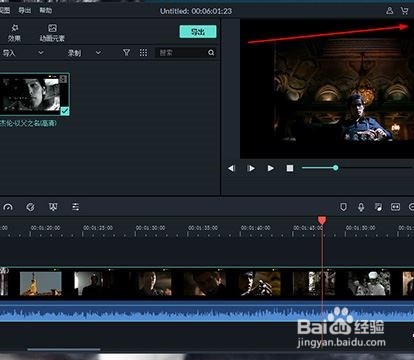Open the user account icon
The width and height of the screenshot is (414, 360).
point(389,11)
